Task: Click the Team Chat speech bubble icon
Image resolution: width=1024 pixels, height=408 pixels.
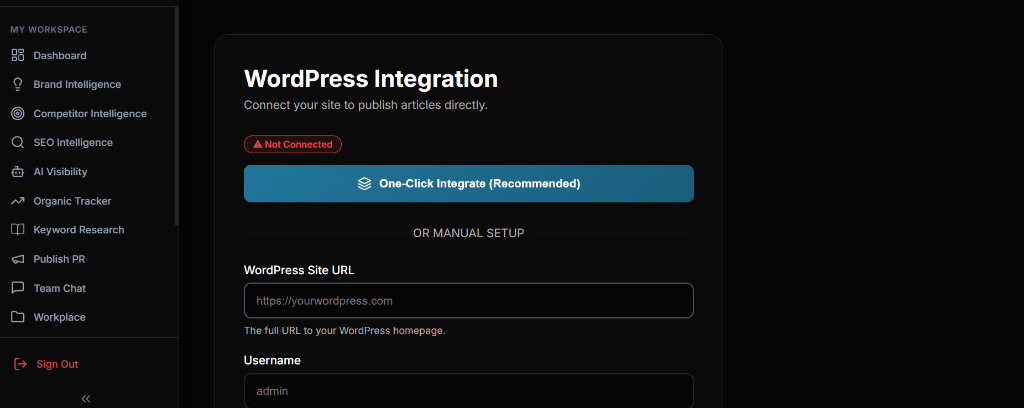Action: click(18, 288)
